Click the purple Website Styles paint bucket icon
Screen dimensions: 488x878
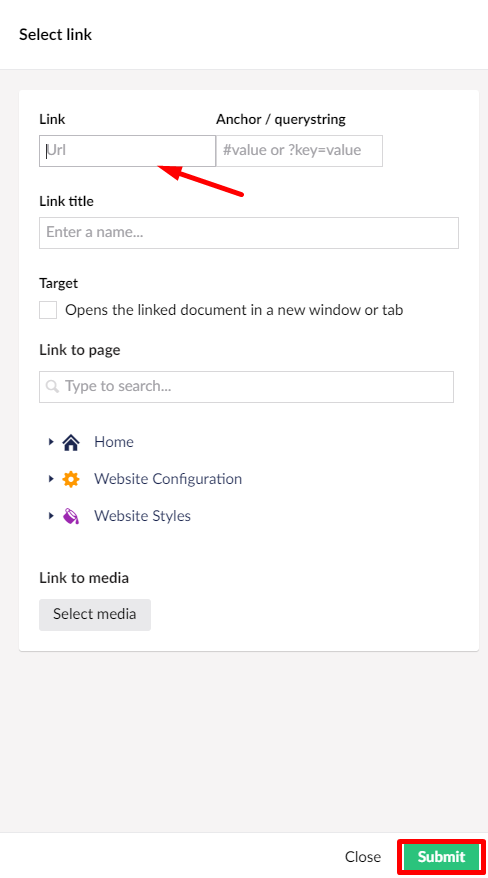[71, 516]
